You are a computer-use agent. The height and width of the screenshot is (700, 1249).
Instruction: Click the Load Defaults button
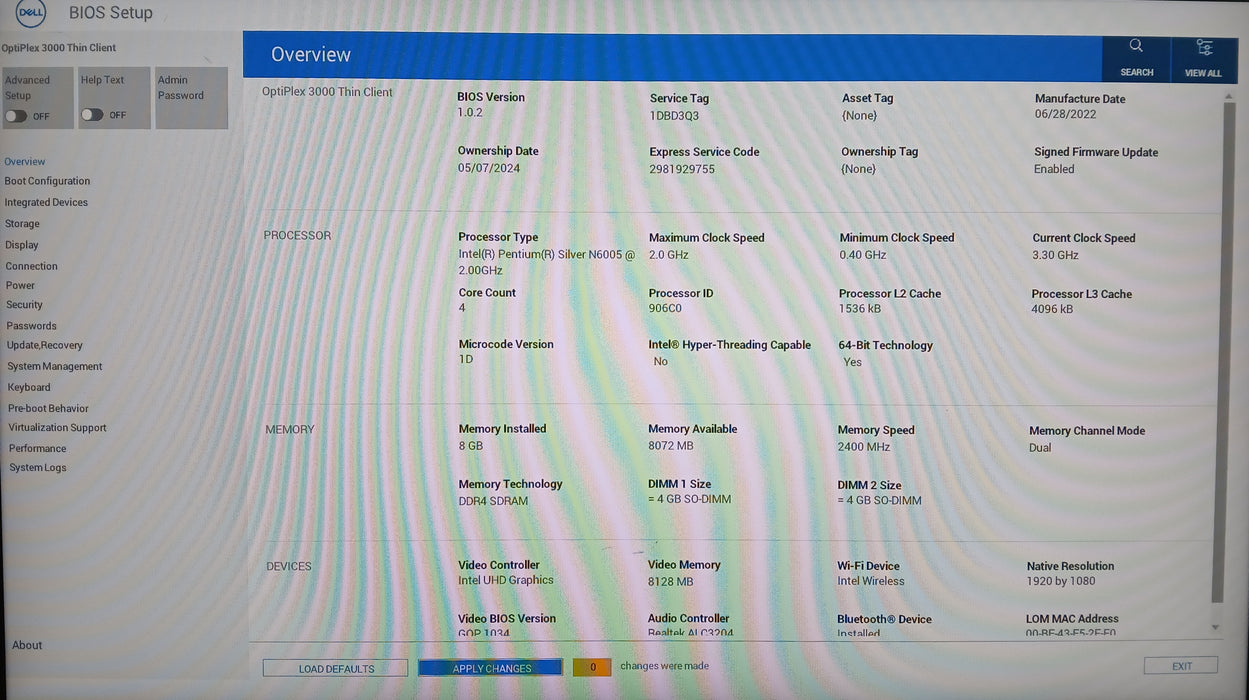coord(336,668)
